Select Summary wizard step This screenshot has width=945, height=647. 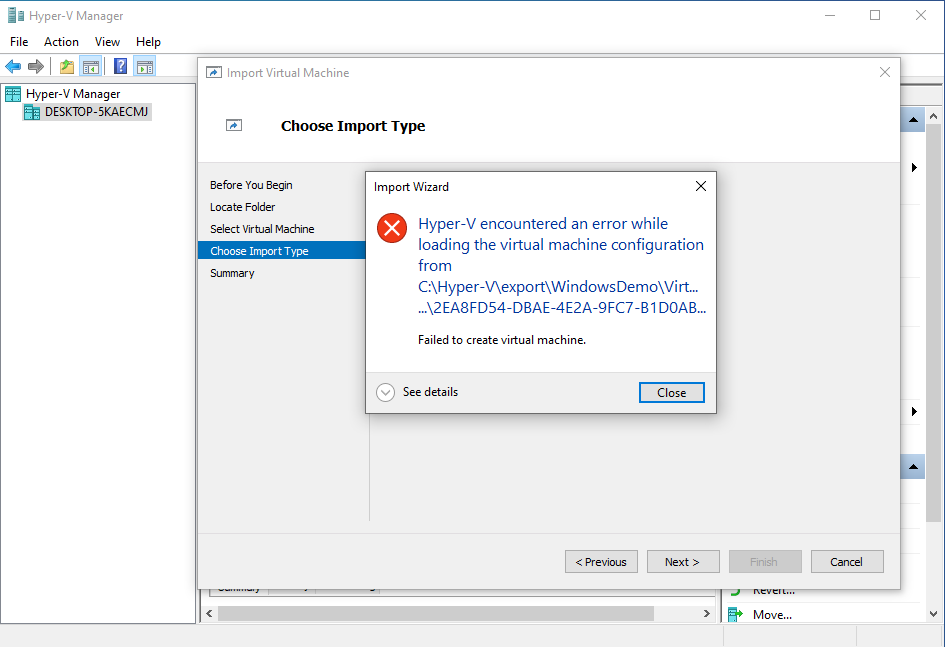pyautogui.click(x=232, y=273)
